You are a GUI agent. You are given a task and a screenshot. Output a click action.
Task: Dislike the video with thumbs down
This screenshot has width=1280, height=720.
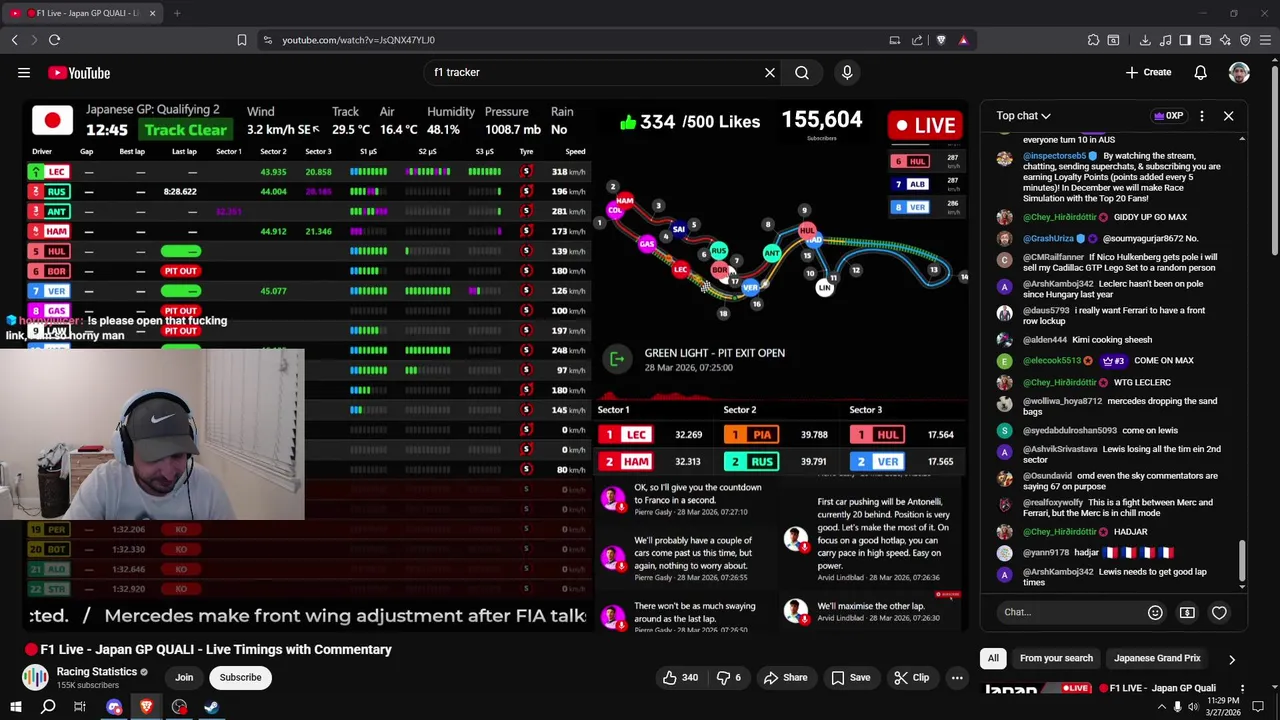(x=729, y=677)
